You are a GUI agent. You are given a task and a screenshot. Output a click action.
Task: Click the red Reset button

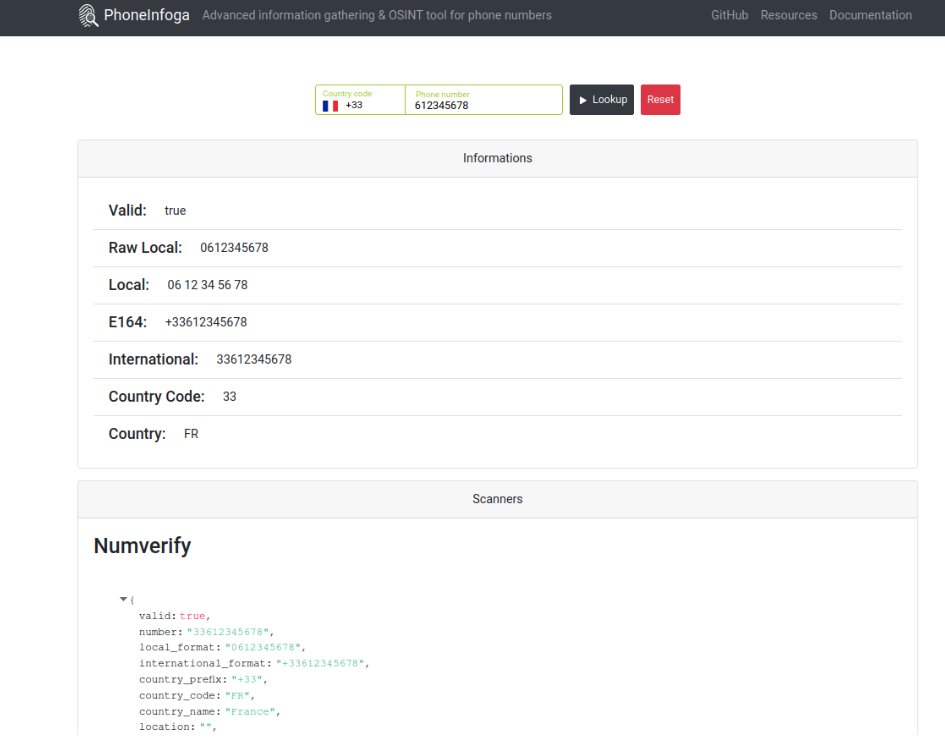tap(660, 99)
